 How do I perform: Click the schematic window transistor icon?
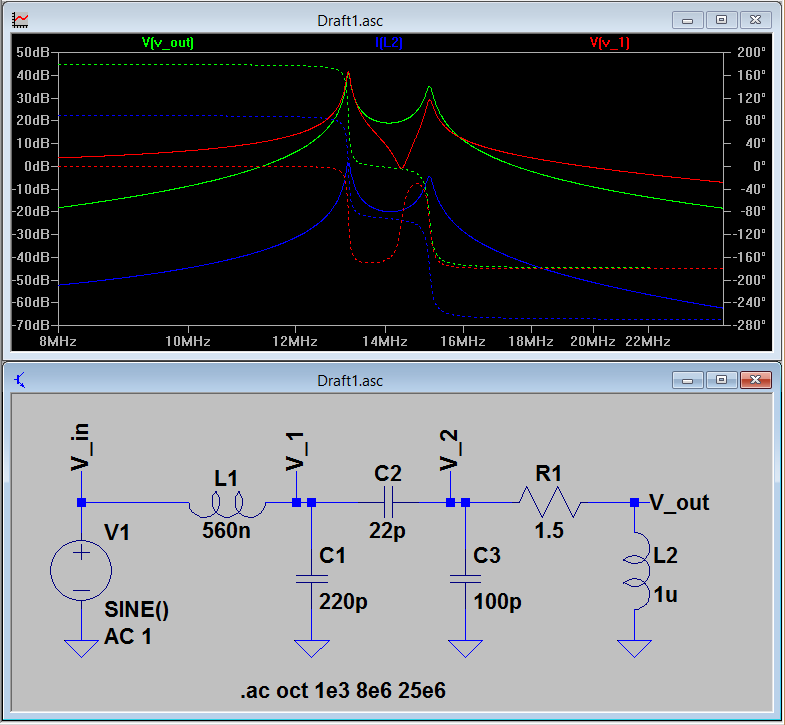tap(20, 381)
